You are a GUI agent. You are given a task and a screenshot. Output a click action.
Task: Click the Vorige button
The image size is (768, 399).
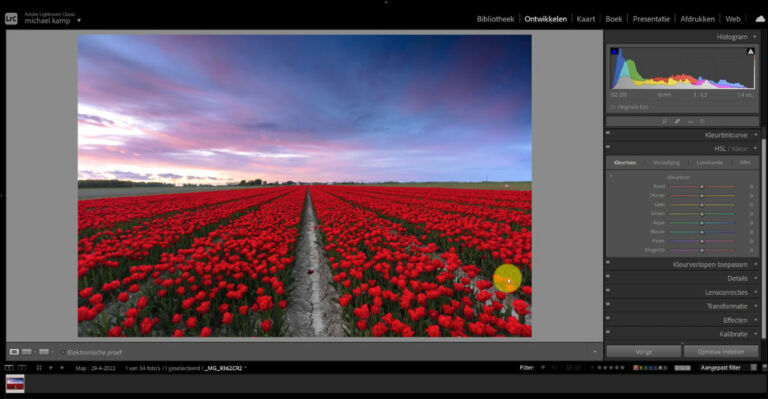[x=644, y=352]
